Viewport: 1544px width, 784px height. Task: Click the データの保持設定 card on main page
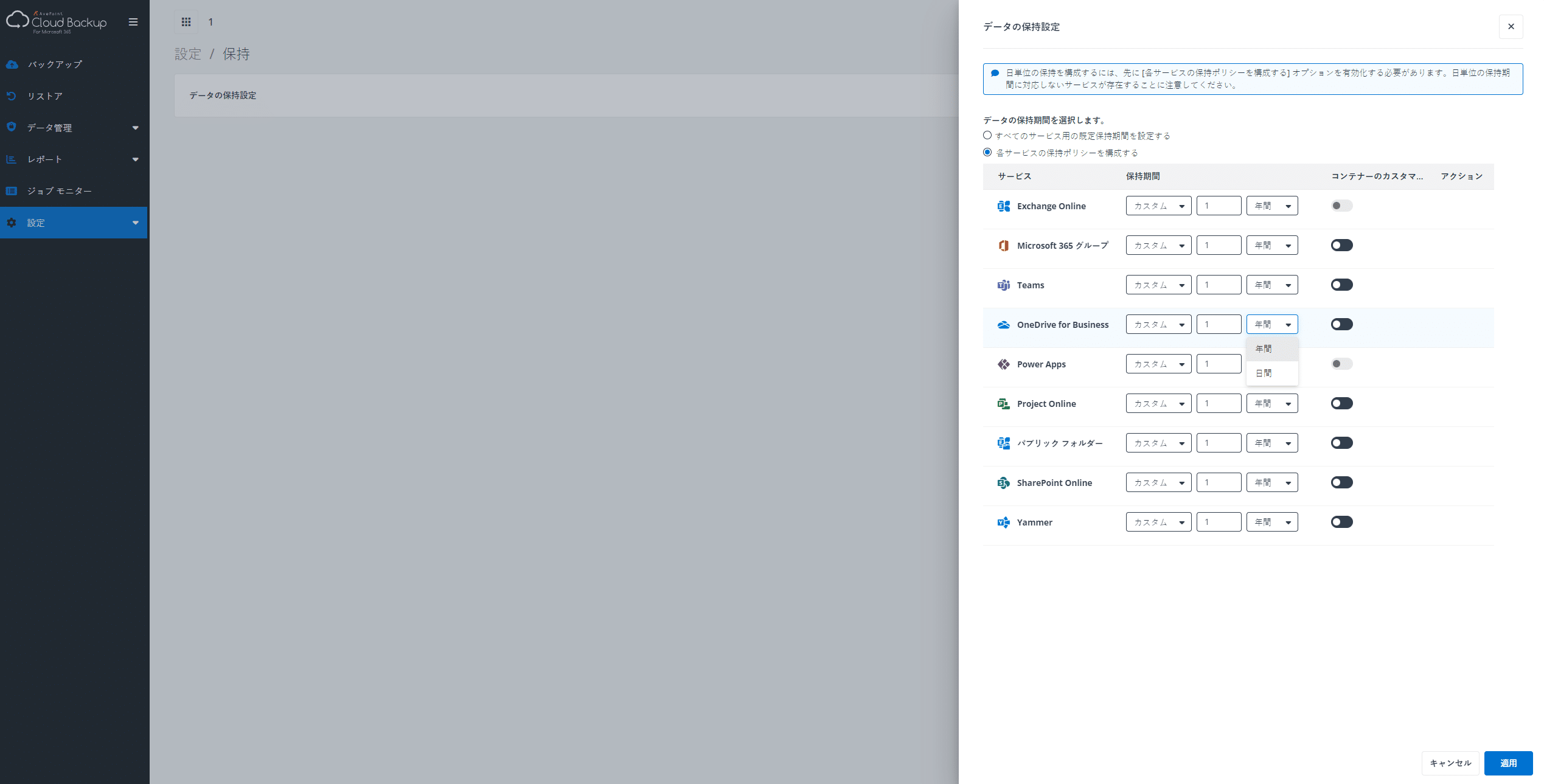[x=566, y=95]
